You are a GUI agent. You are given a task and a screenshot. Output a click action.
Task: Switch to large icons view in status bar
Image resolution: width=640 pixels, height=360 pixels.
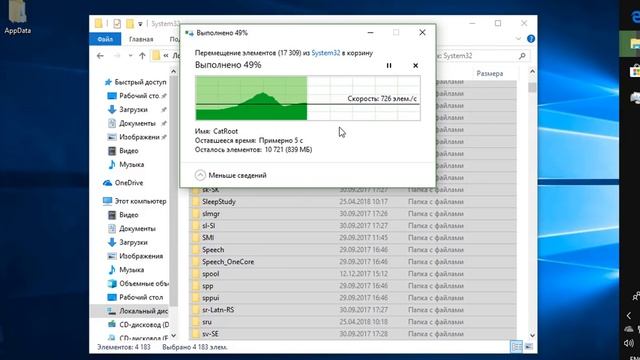point(528,347)
